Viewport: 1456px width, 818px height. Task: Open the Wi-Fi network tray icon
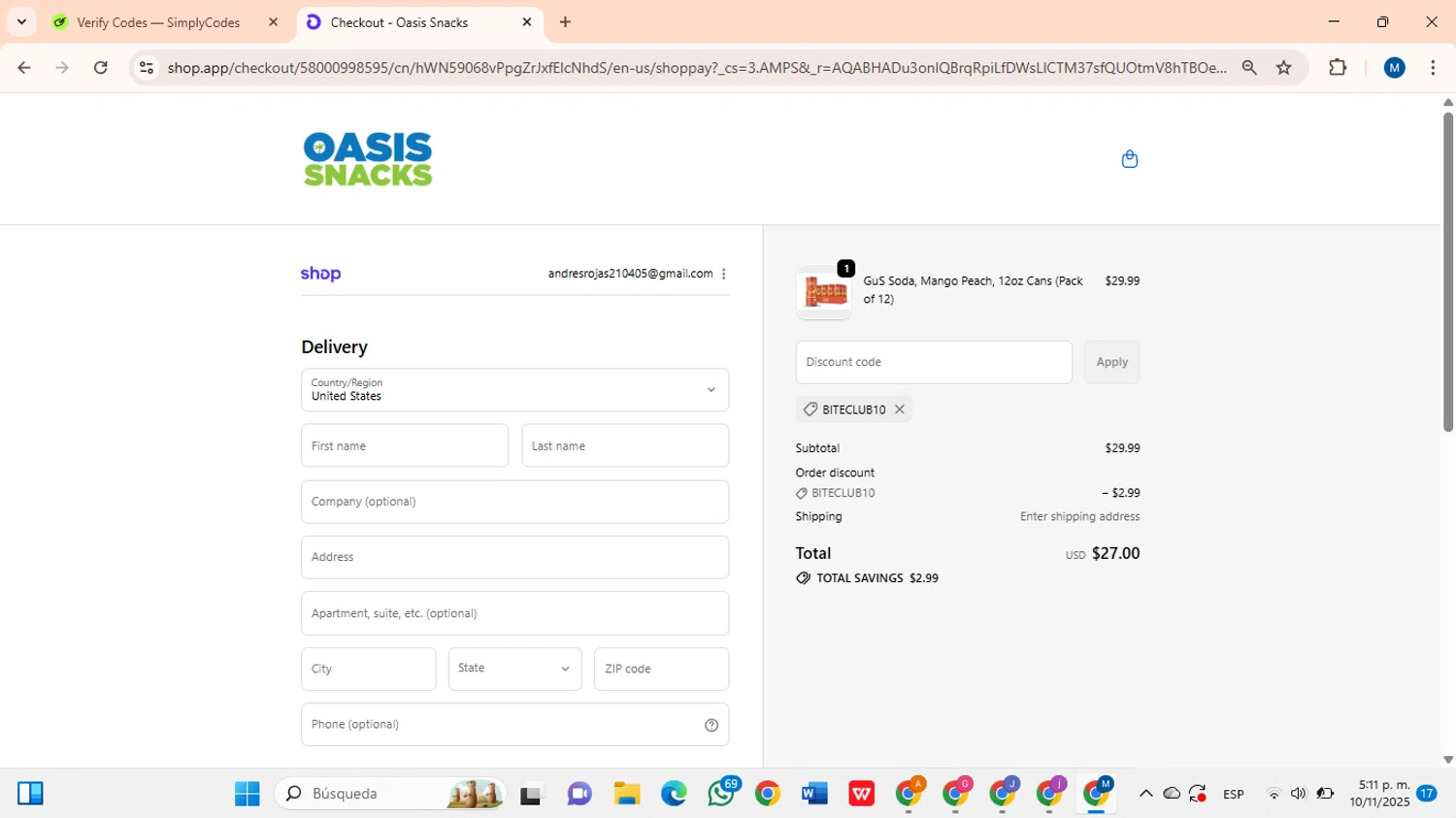point(1274,794)
